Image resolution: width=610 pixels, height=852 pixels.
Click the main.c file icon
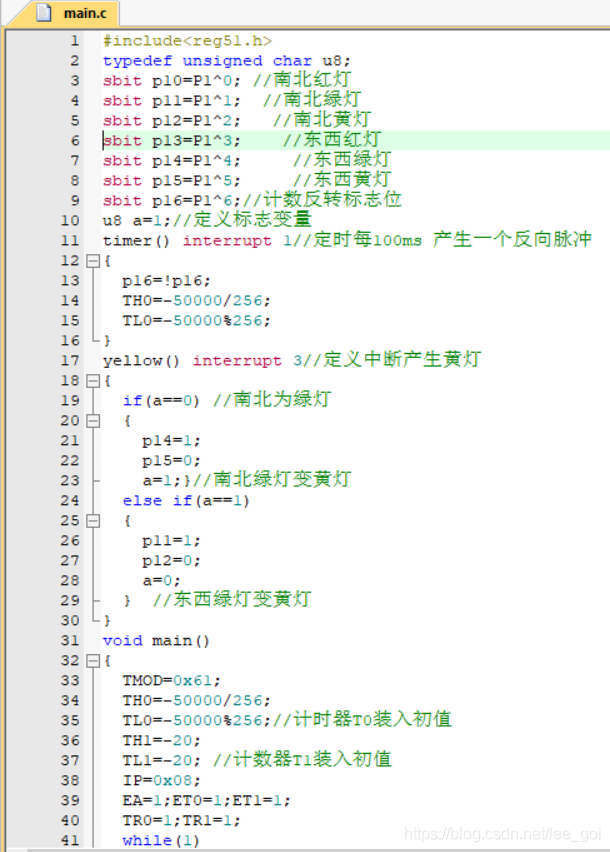[x=45, y=12]
